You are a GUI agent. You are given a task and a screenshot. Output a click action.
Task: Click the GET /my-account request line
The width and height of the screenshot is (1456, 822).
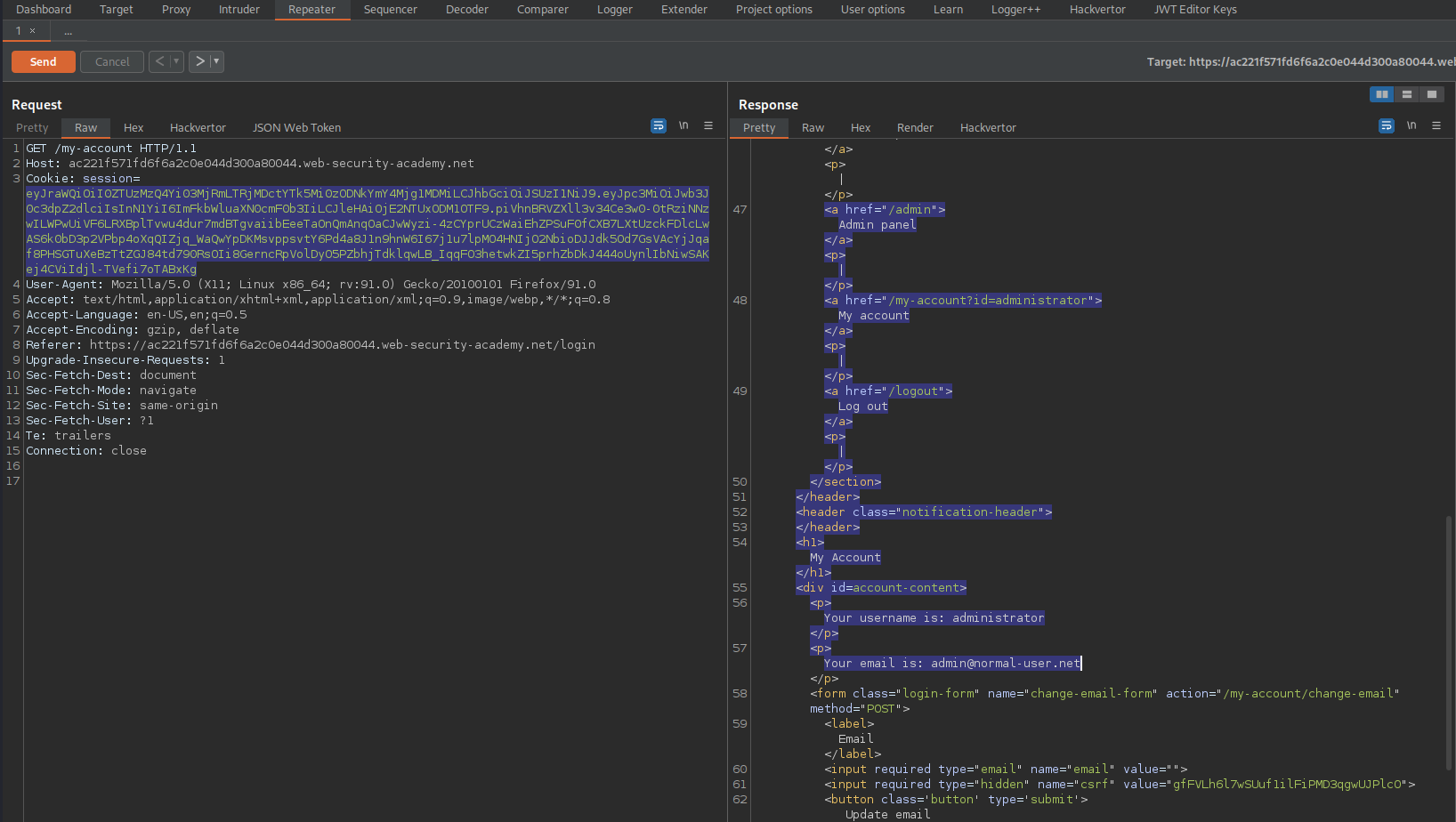[111, 149]
